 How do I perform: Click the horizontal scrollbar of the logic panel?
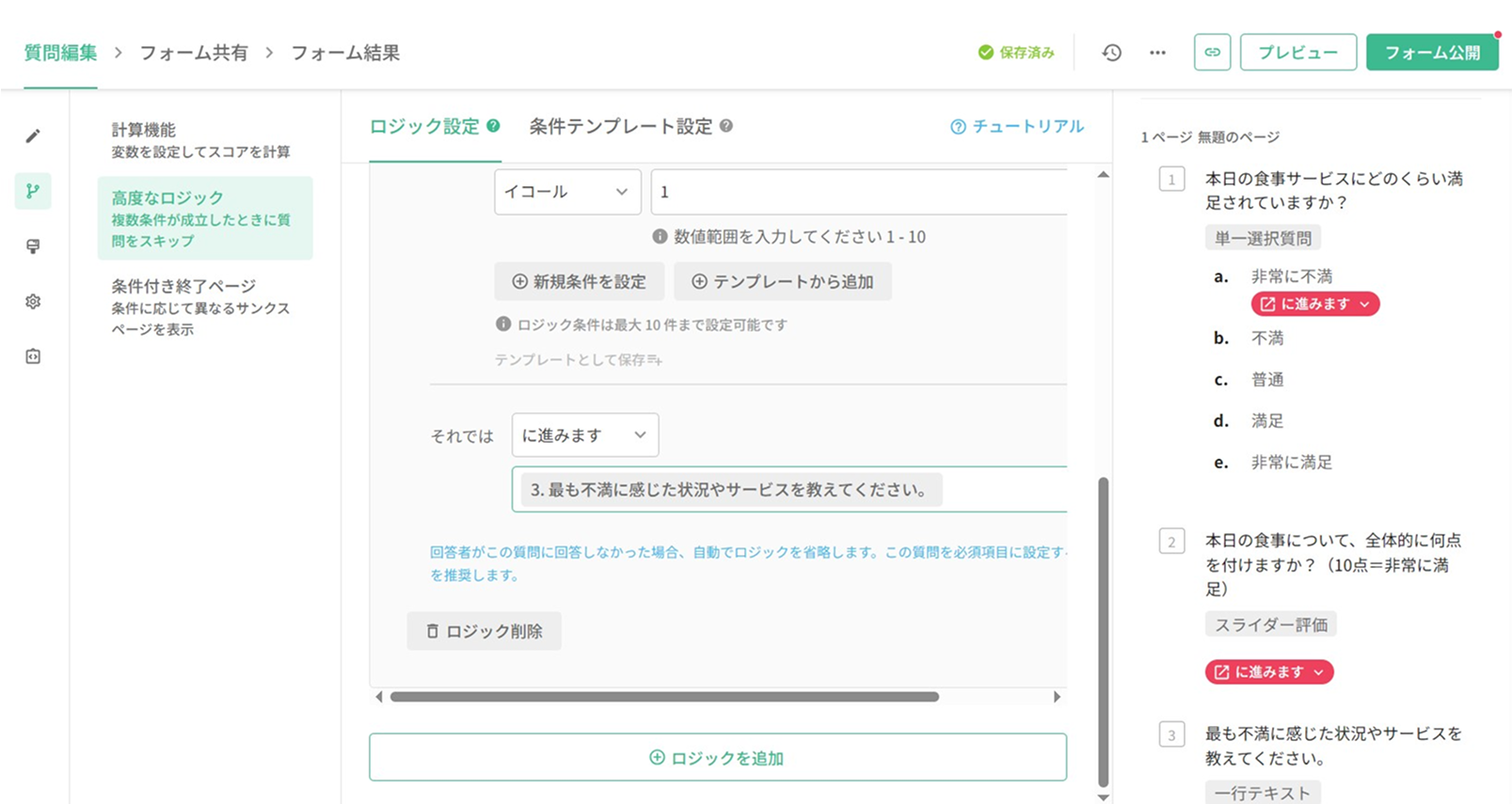pyautogui.click(x=664, y=697)
